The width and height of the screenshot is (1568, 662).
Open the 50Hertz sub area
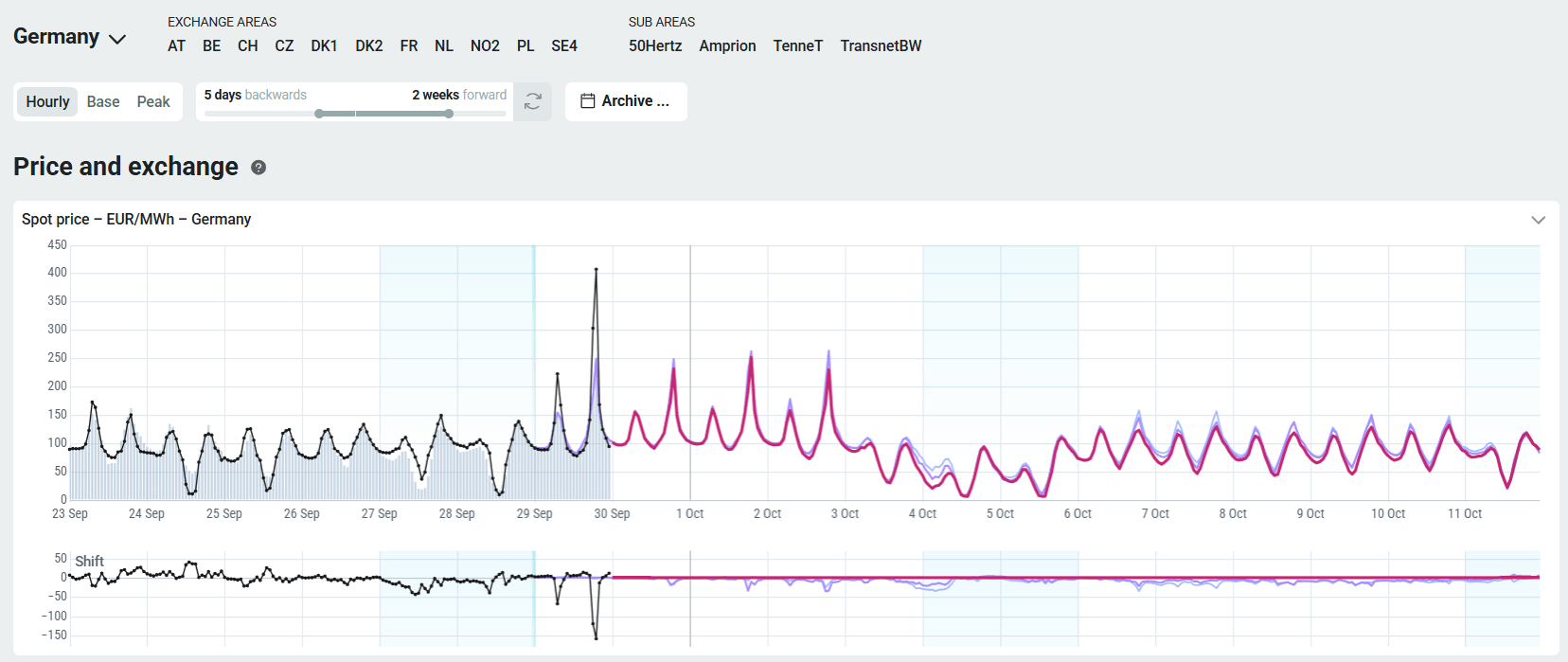[655, 46]
